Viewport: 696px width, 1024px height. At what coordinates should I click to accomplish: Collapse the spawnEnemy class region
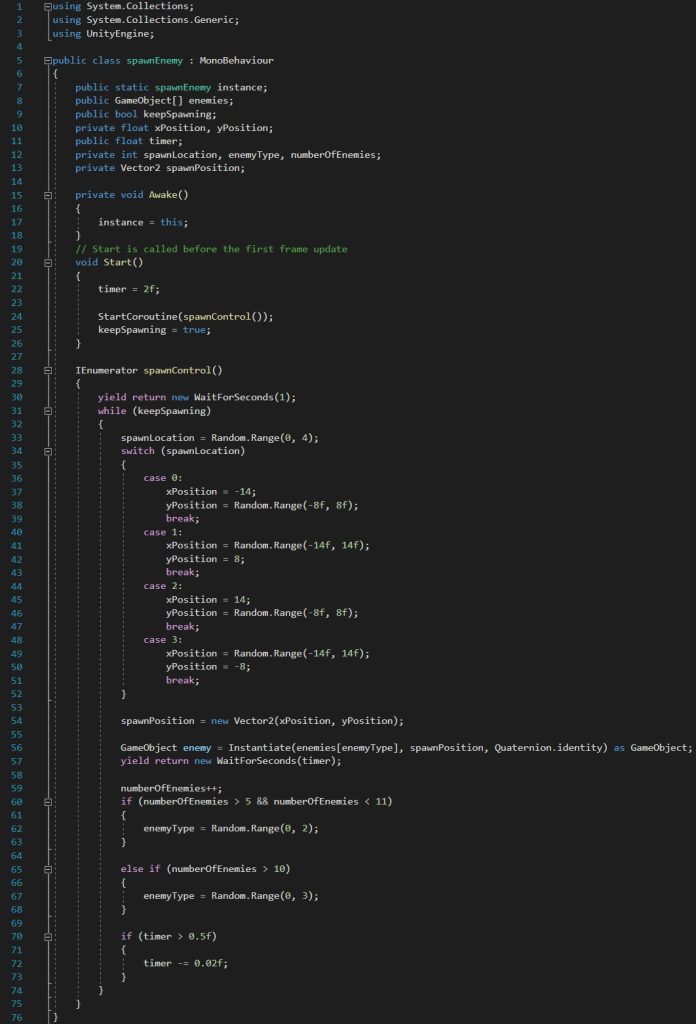coord(48,61)
